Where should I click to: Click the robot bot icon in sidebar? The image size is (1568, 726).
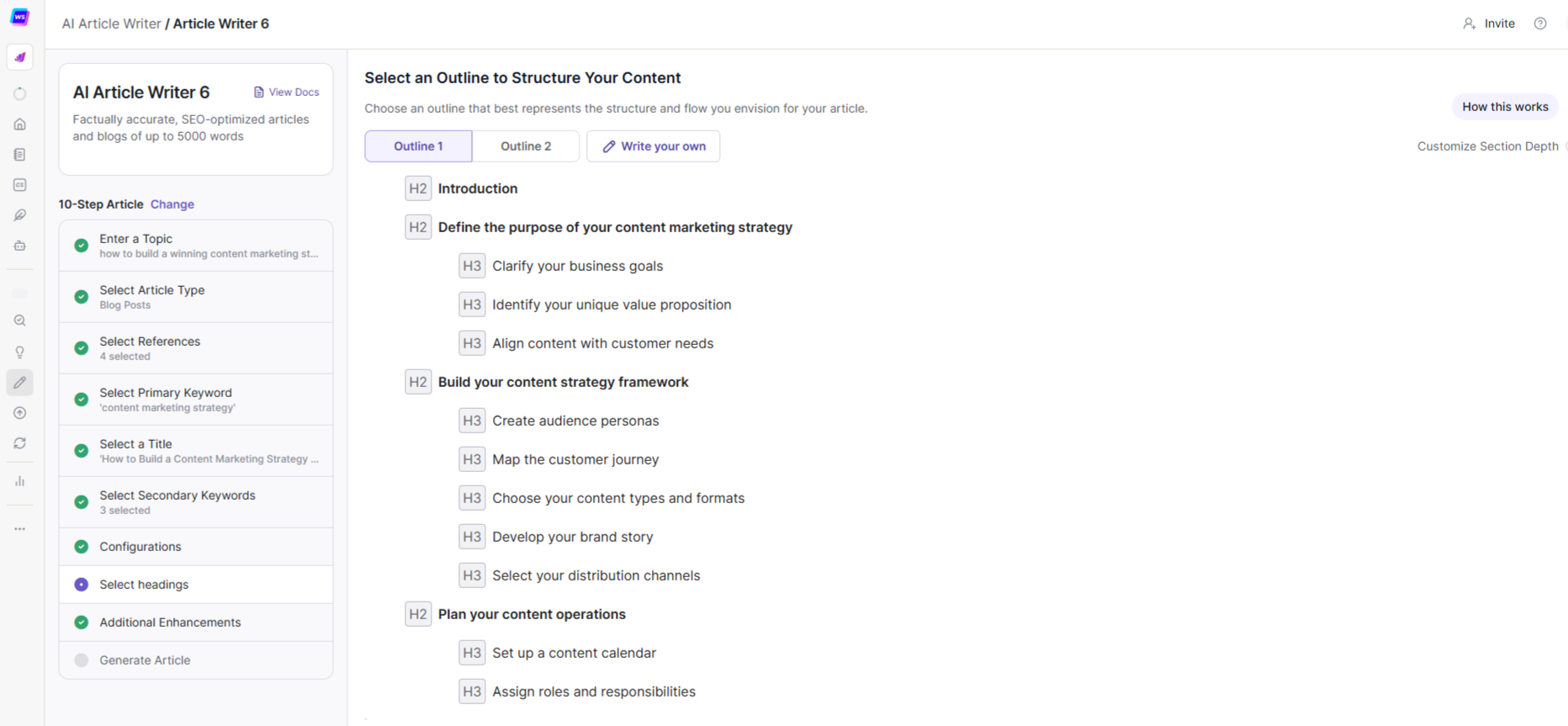19,246
